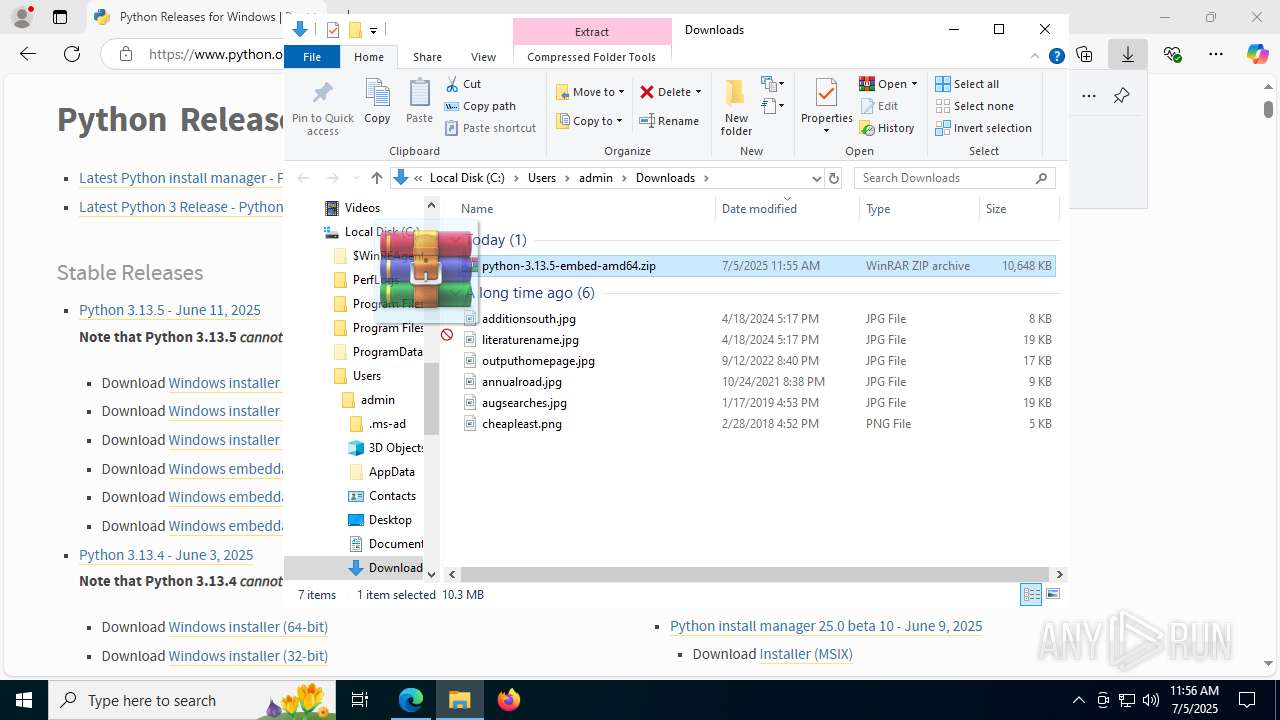This screenshot has width=1280, height=720.
Task: Open Task View on the taskbar
Action: 360,700
